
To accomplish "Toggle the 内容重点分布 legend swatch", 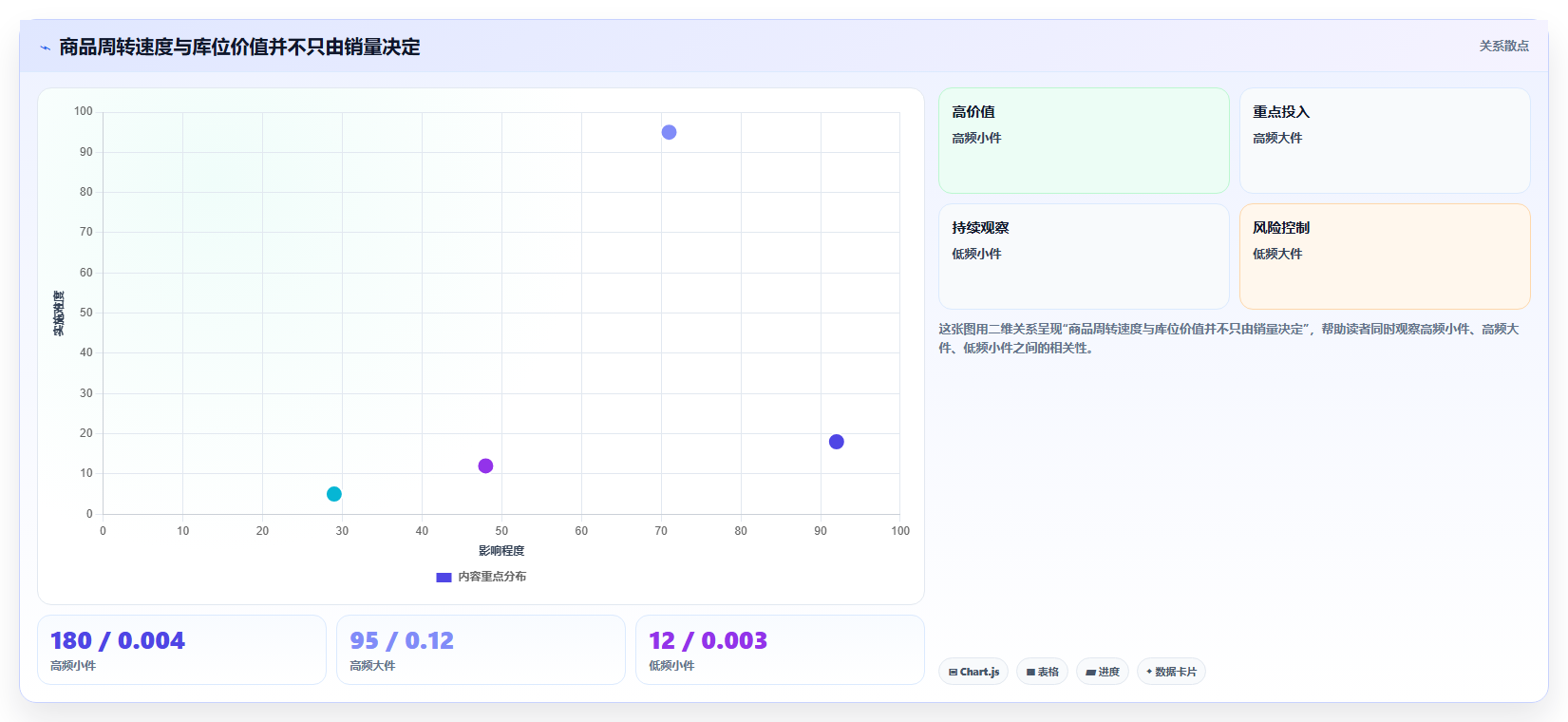I will (444, 577).
